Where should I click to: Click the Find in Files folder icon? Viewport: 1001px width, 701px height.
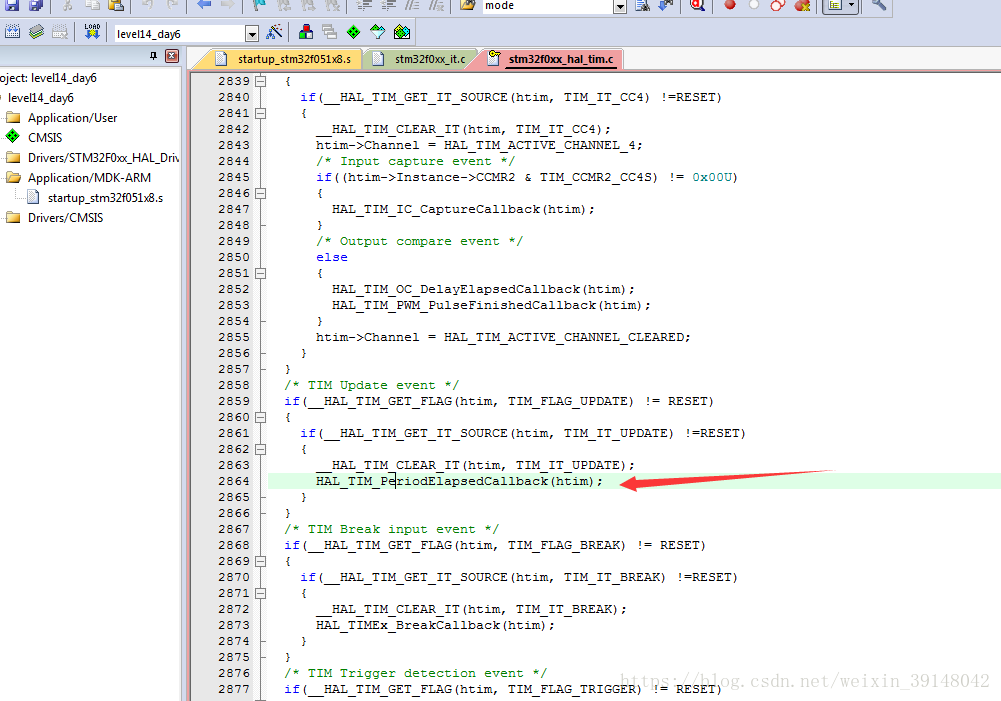pyautogui.click(x=468, y=5)
